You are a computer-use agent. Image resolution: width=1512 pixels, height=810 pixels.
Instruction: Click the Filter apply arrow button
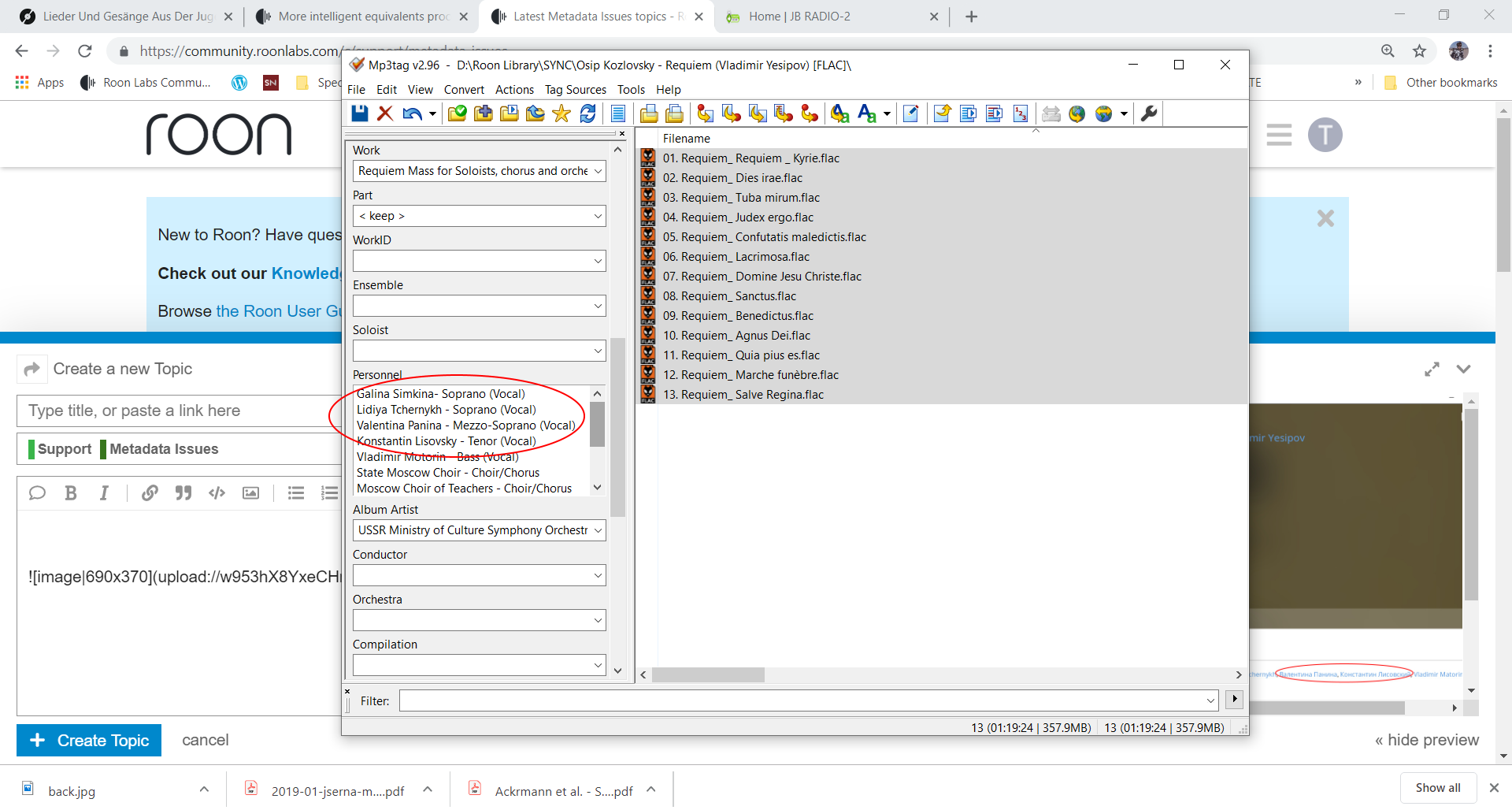(x=1234, y=699)
